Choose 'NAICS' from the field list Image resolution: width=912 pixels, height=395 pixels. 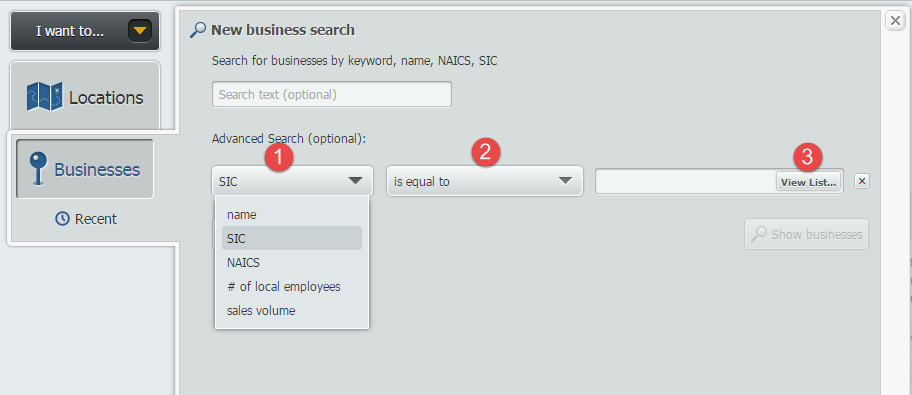click(x=292, y=262)
